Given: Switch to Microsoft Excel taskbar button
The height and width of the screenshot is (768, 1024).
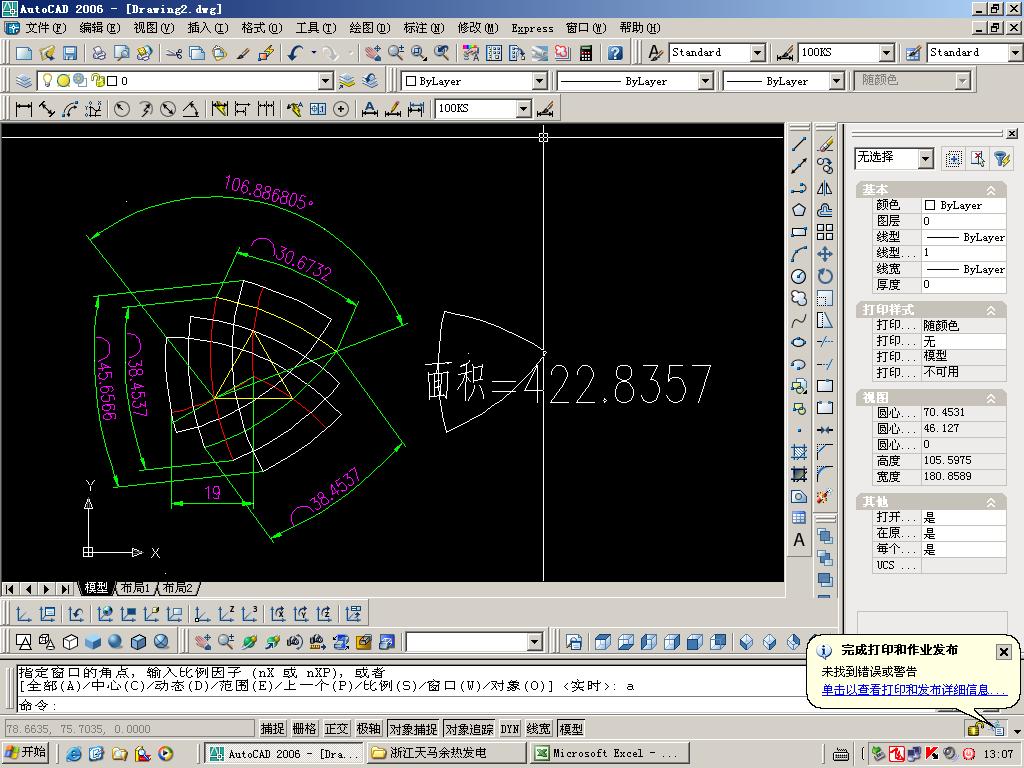Looking at the screenshot, I should (x=609, y=753).
